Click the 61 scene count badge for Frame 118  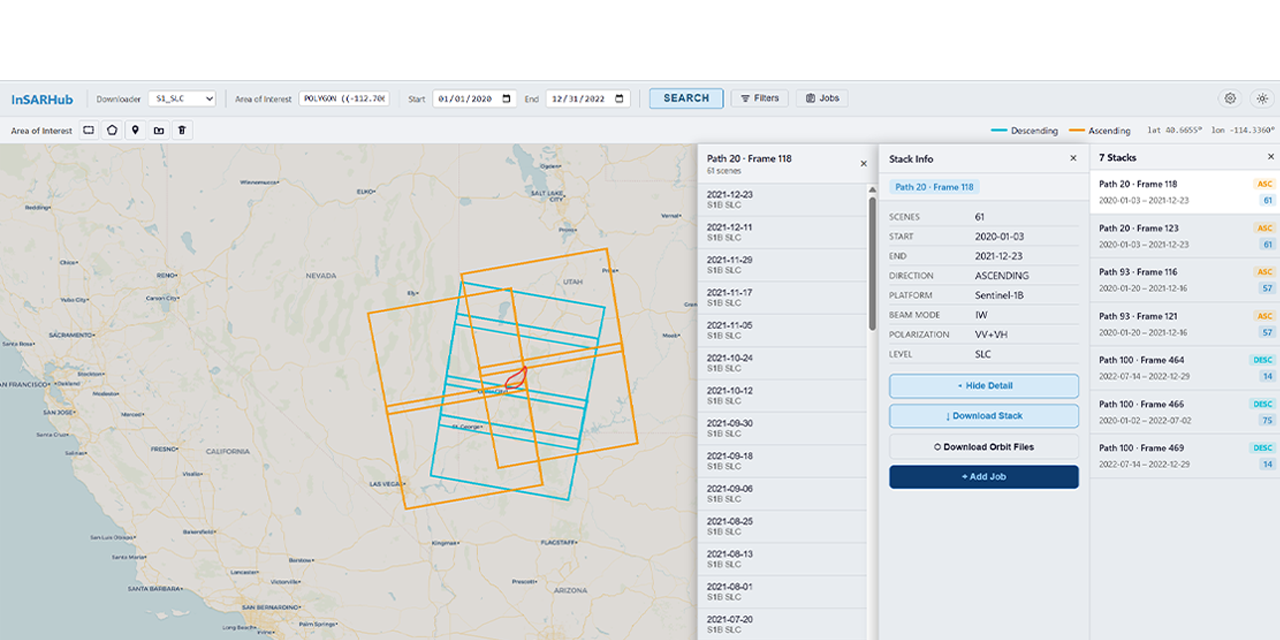pos(1267,200)
